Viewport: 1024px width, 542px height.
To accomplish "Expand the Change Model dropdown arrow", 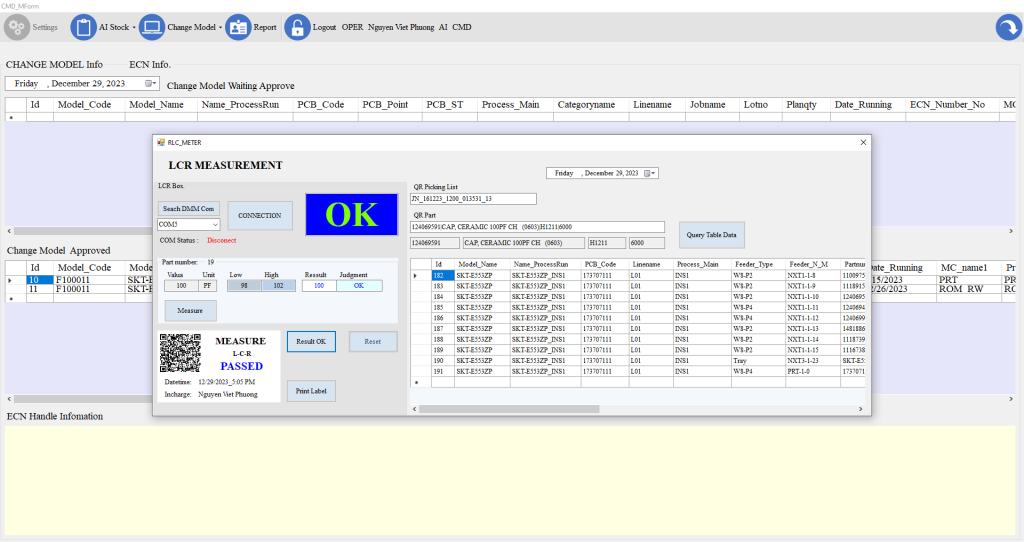I will coord(220,27).
